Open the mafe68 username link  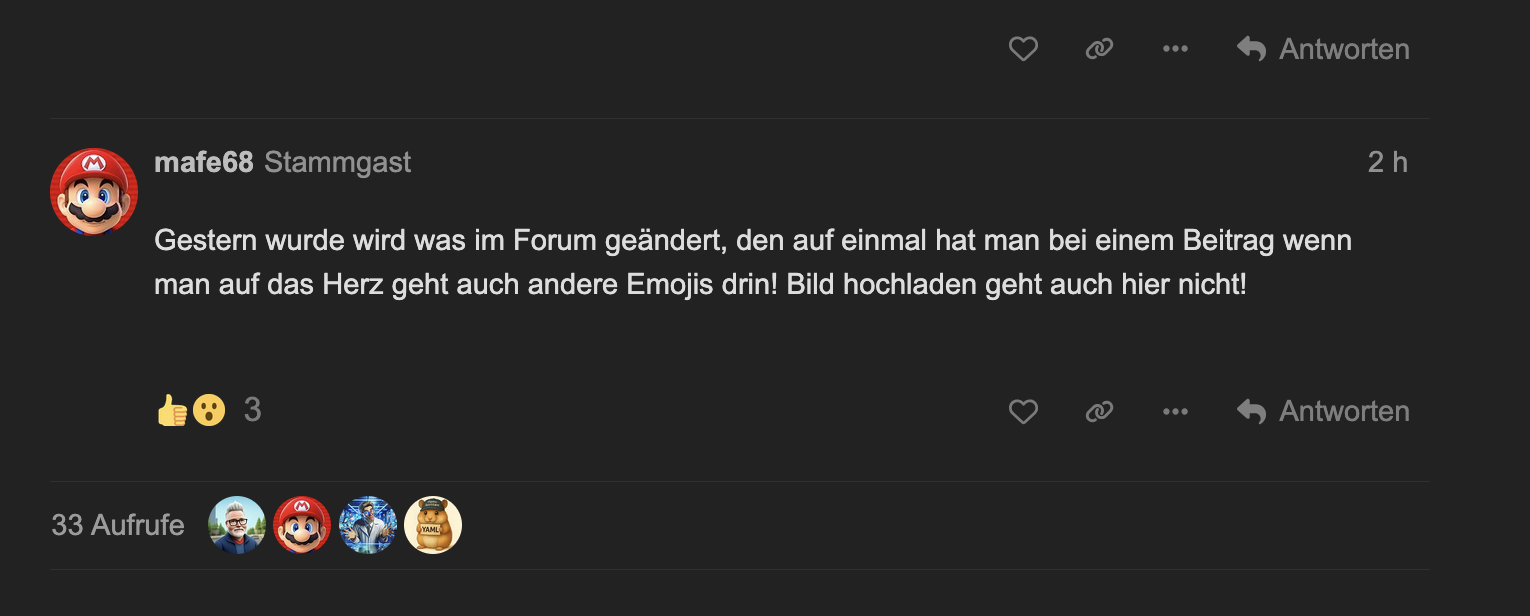pos(204,163)
